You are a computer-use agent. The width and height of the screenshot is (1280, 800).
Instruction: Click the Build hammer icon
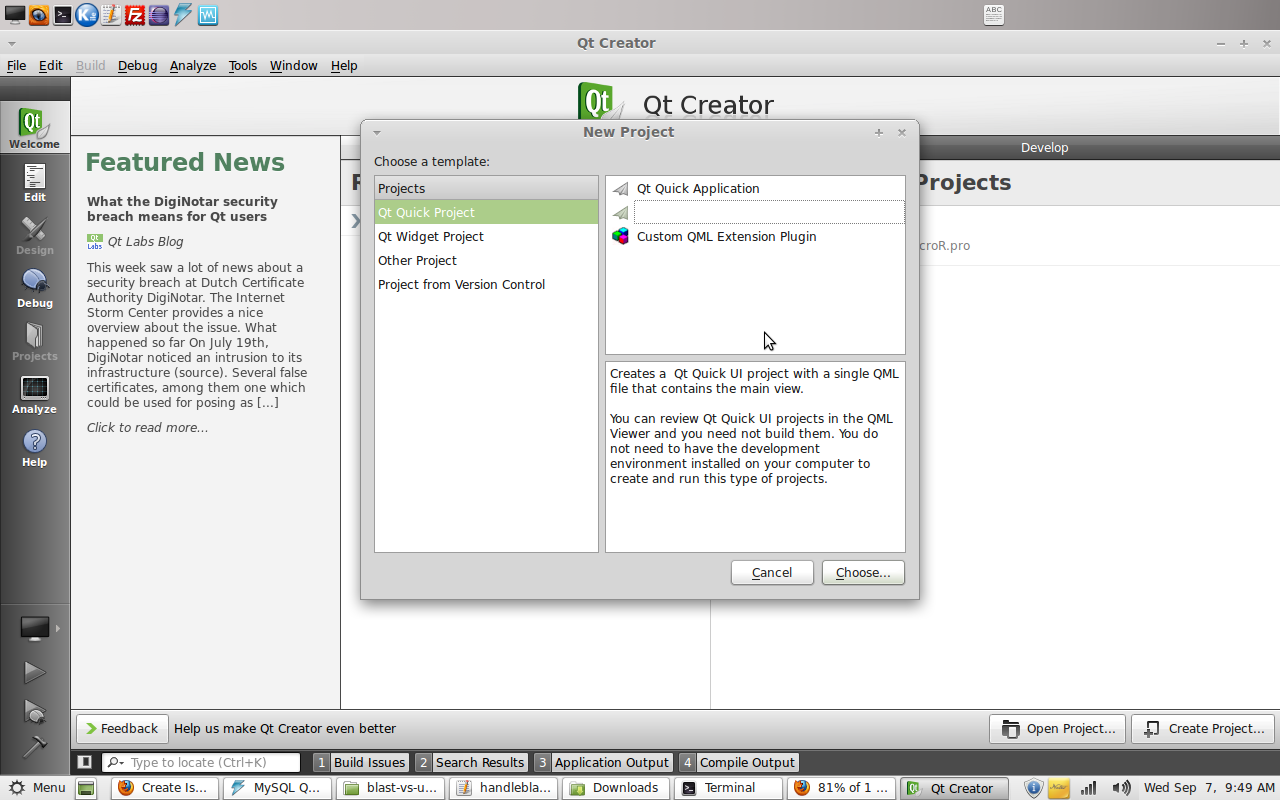(x=35, y=747)
